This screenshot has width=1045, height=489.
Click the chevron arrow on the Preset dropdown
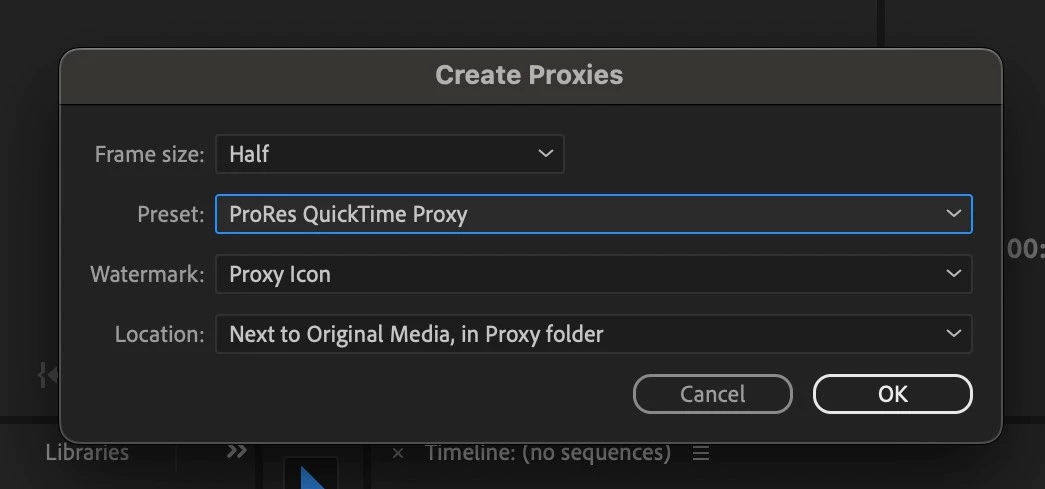(x=954, y=214)
